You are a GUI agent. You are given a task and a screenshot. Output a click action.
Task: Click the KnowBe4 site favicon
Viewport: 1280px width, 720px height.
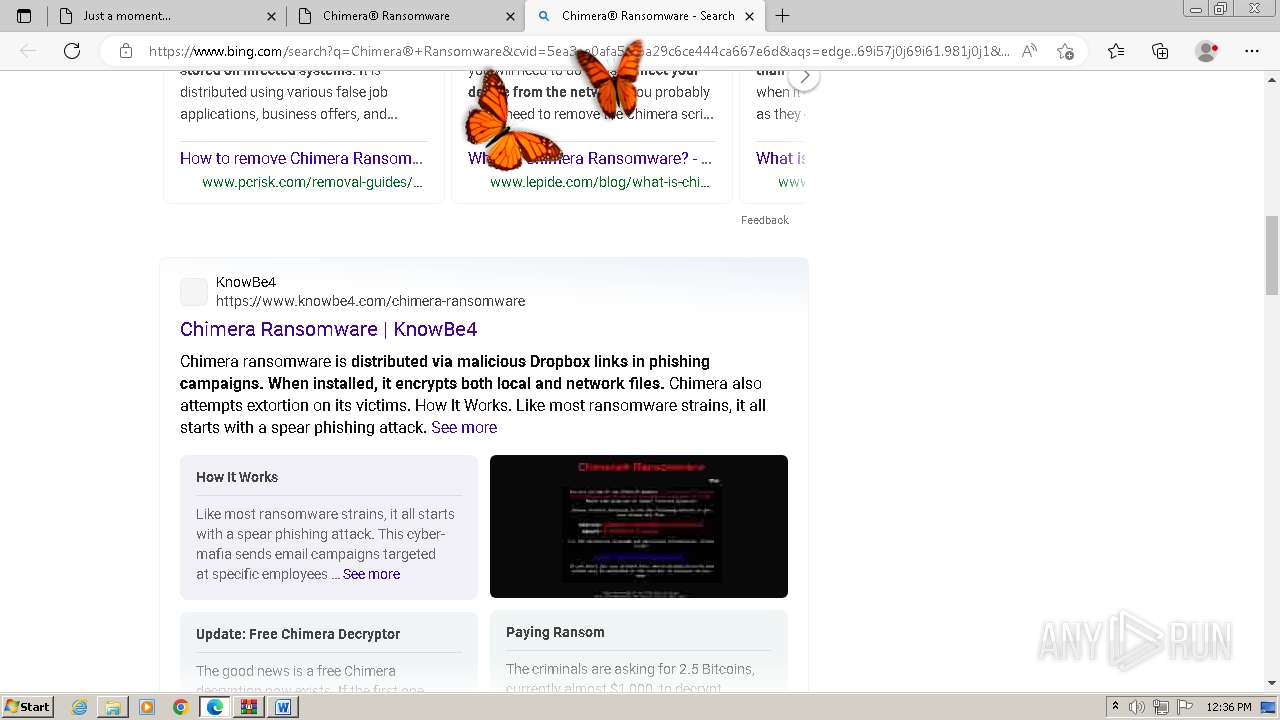pyautogui.click(x=194, y=292)
